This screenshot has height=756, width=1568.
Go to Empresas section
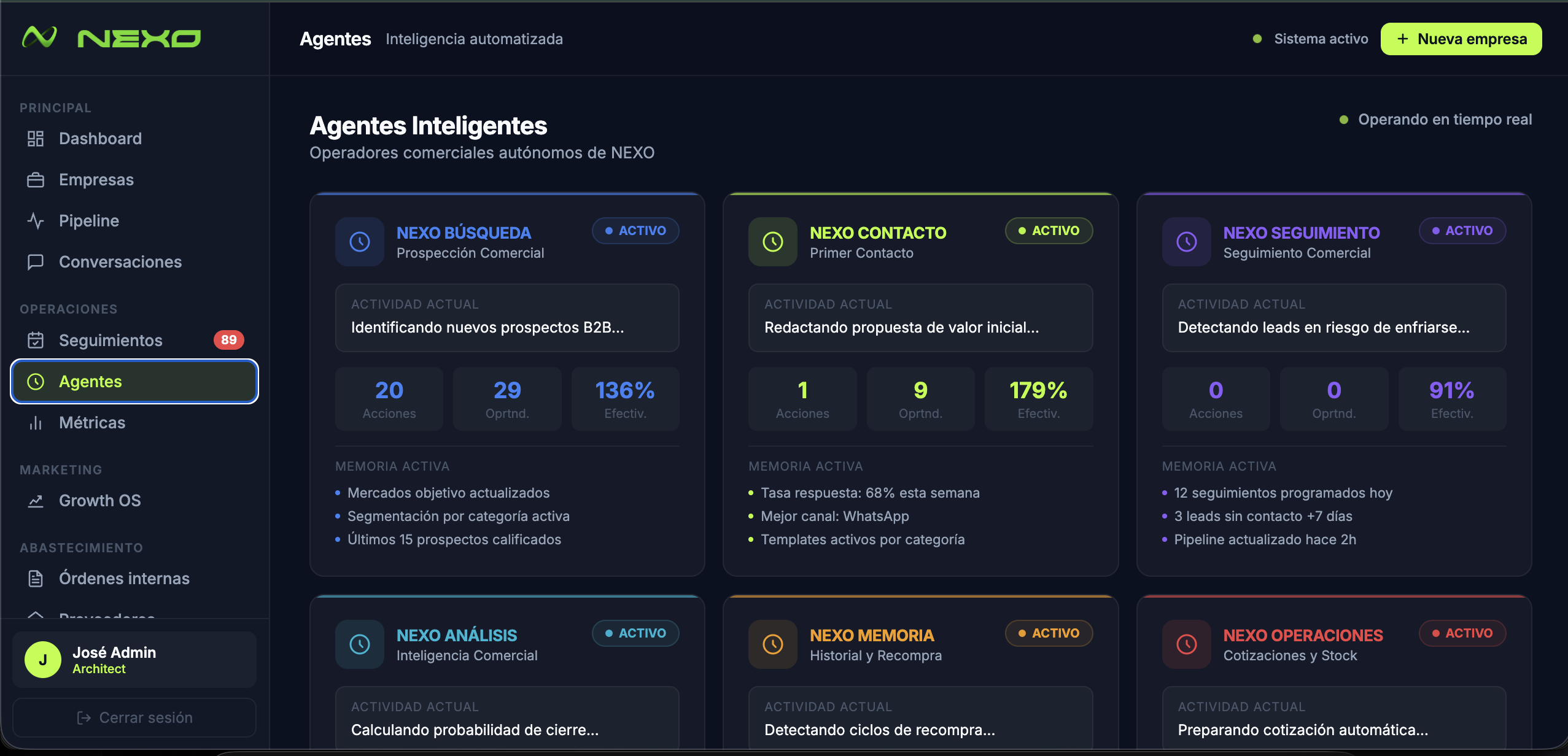[134, 180]
